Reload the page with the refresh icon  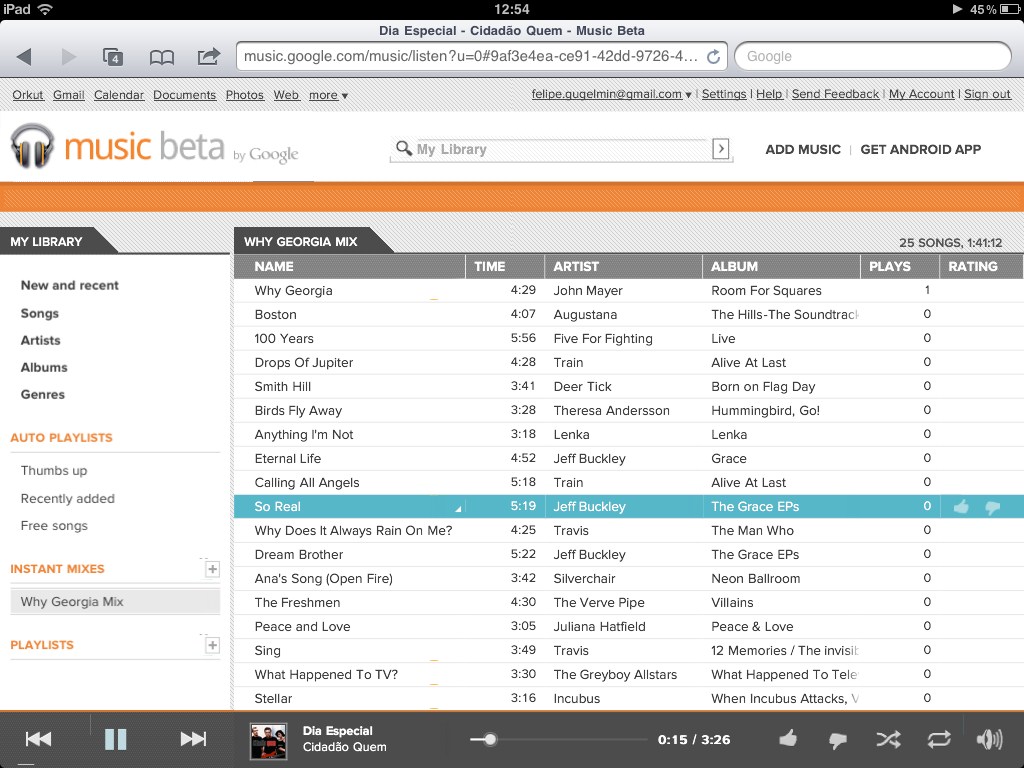tap(714, 57)
